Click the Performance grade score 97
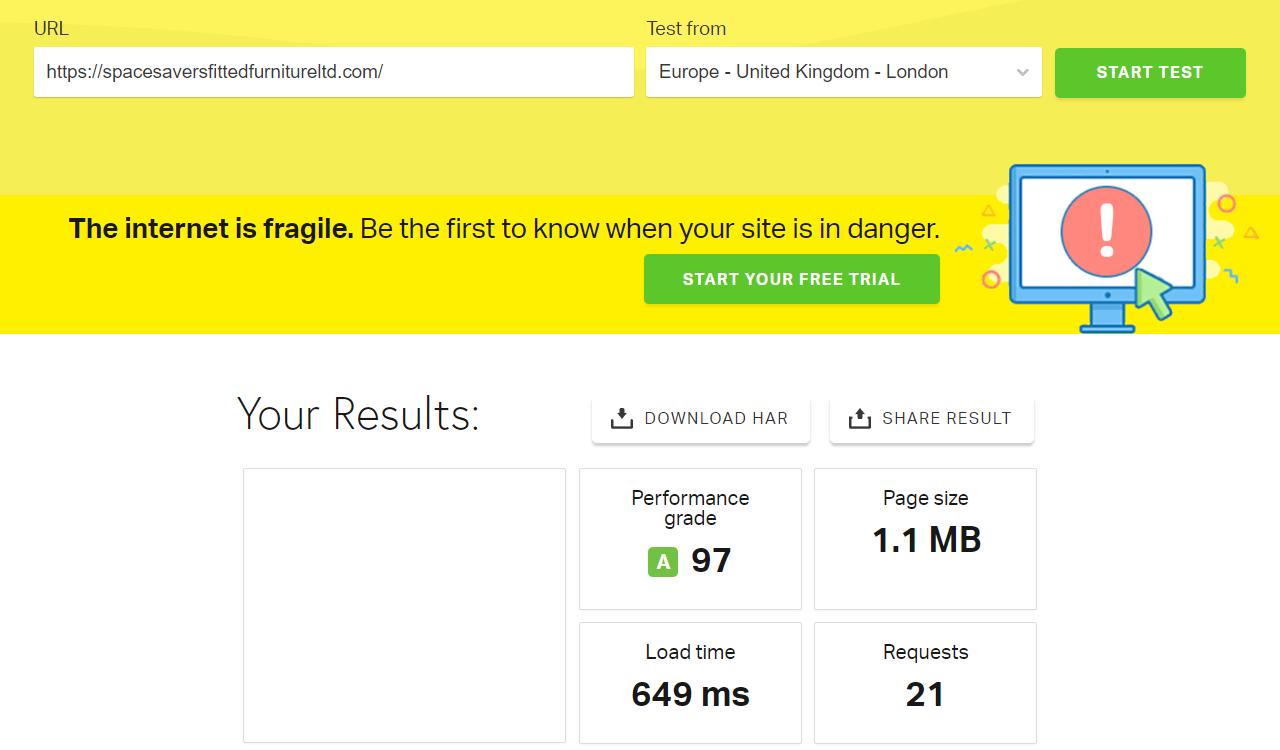 click(711, 560)
